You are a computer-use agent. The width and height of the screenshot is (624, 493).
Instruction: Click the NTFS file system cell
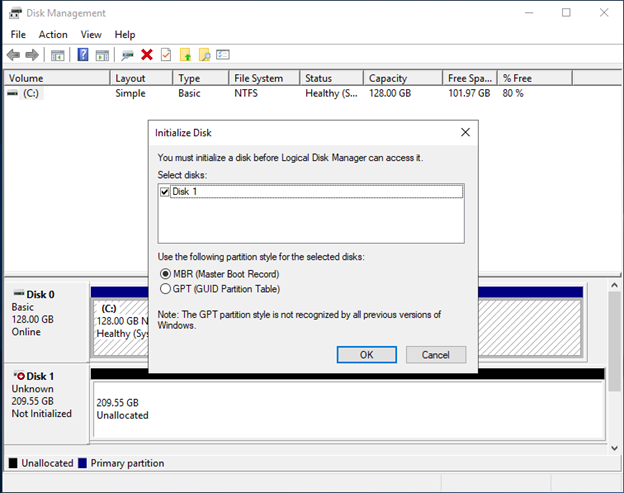(246, 93)
